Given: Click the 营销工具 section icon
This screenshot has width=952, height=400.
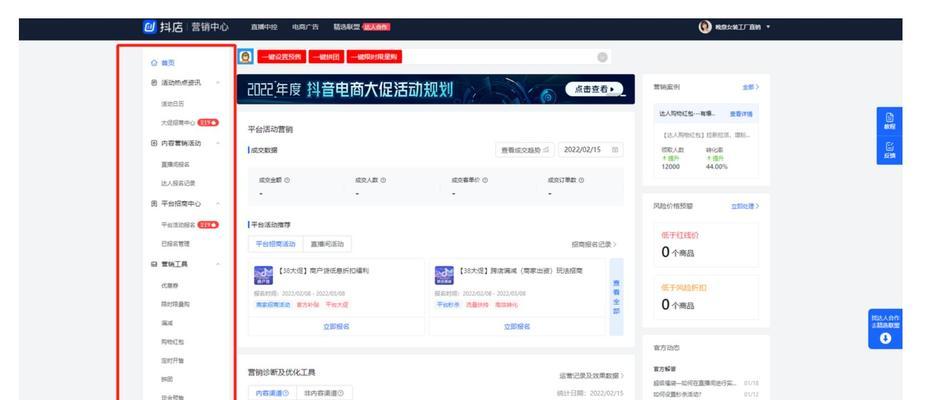Looking at the screenshot, I should click(x=154, y=265).
